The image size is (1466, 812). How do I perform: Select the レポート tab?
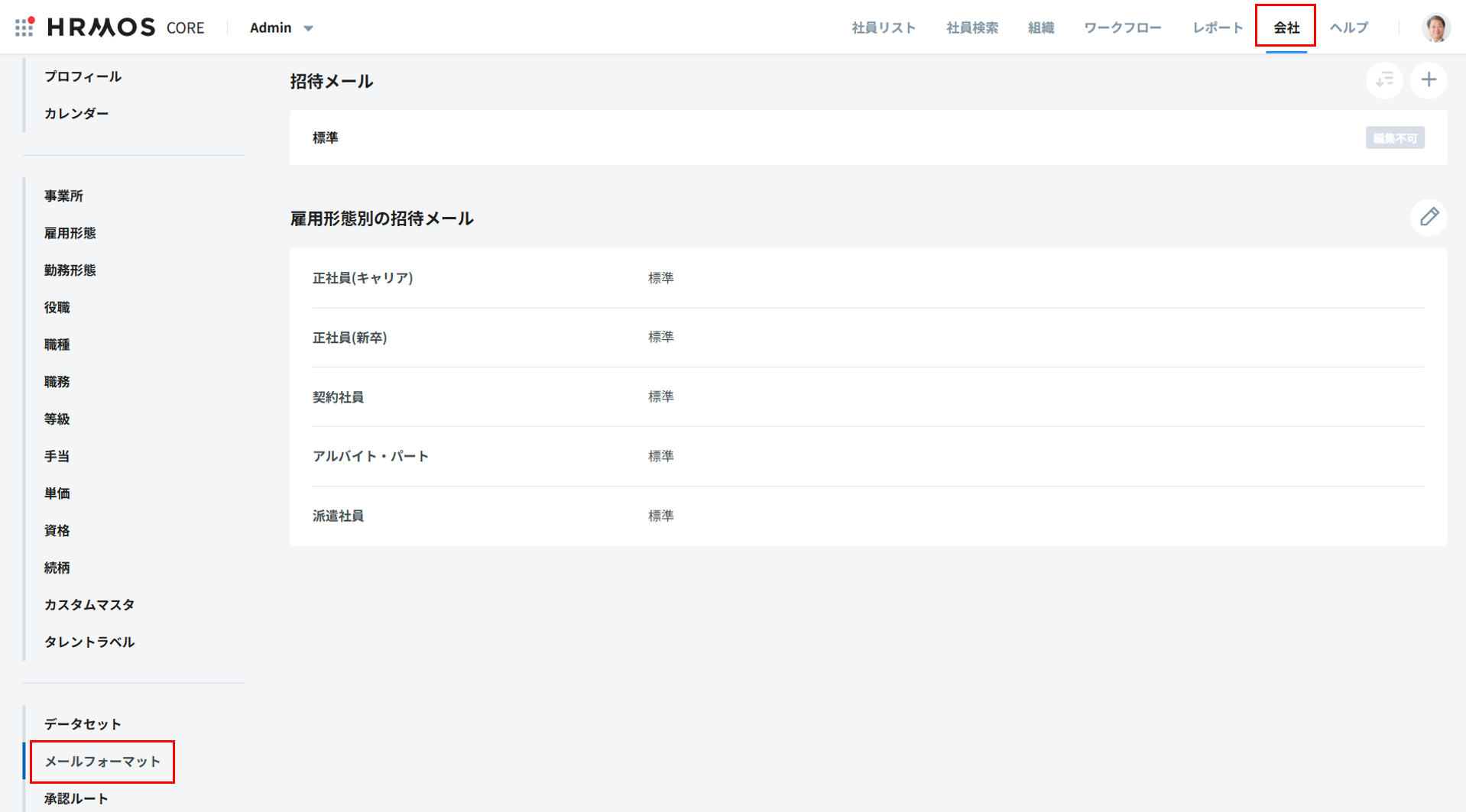1218,27
